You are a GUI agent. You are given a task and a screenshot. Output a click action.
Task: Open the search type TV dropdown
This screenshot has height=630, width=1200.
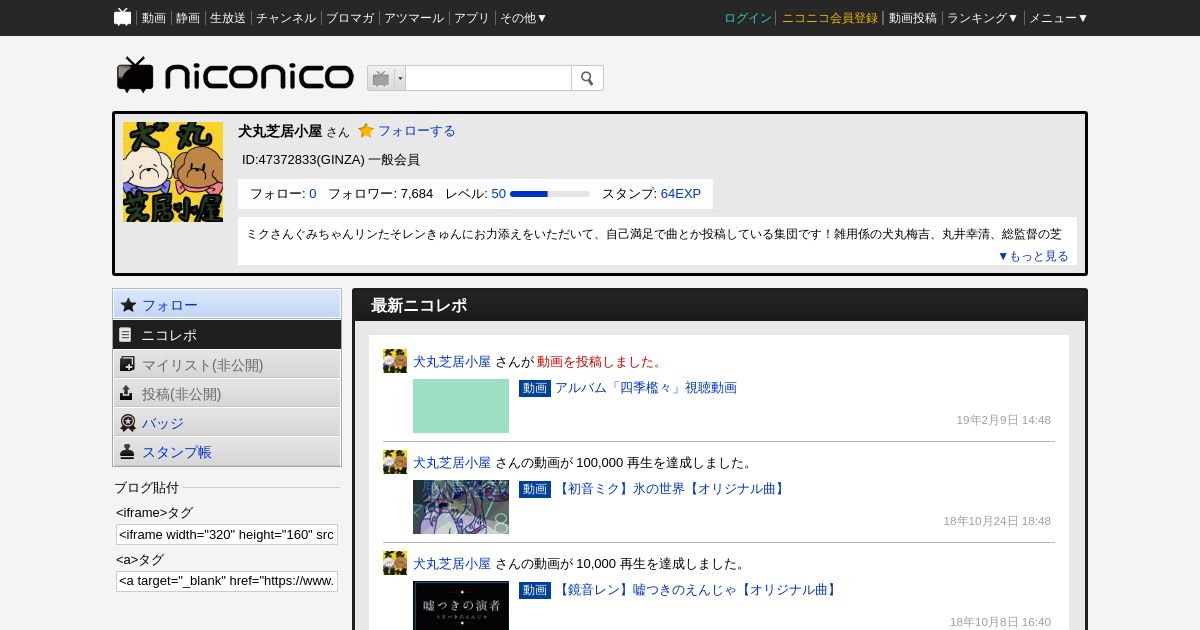(x=386, y=78)
